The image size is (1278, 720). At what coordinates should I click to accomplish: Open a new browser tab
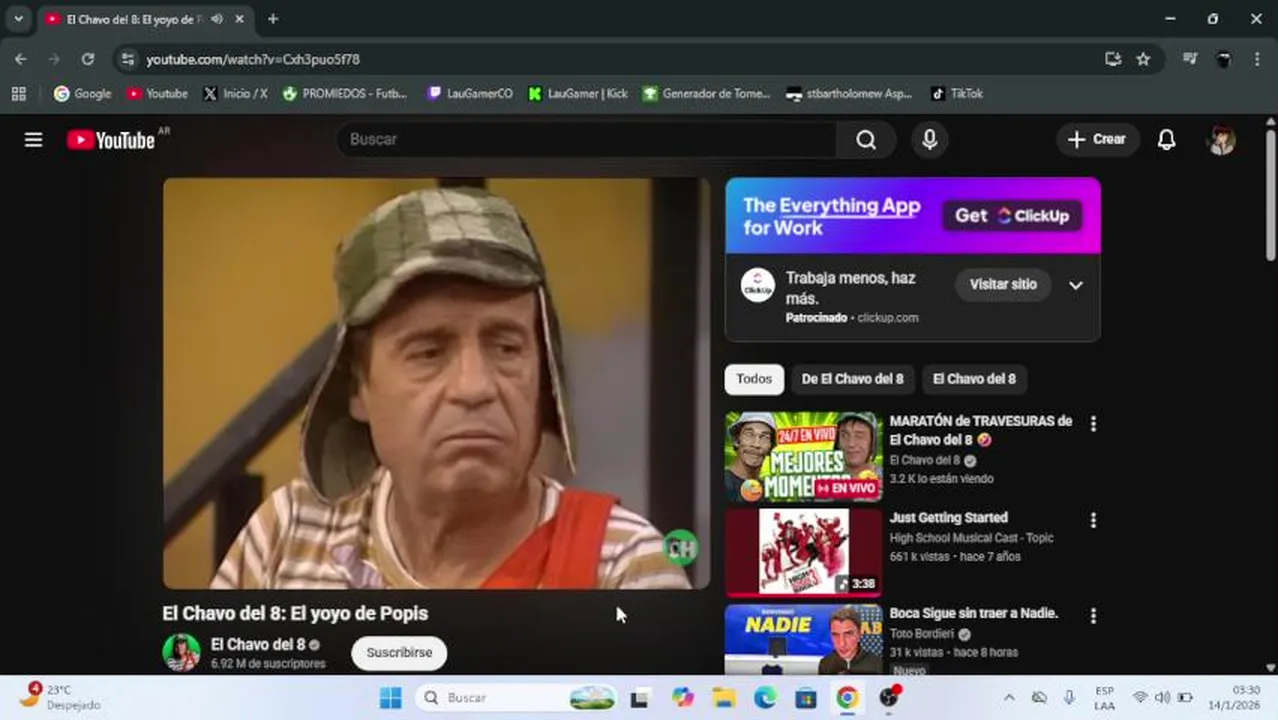[x=273, y=19]
